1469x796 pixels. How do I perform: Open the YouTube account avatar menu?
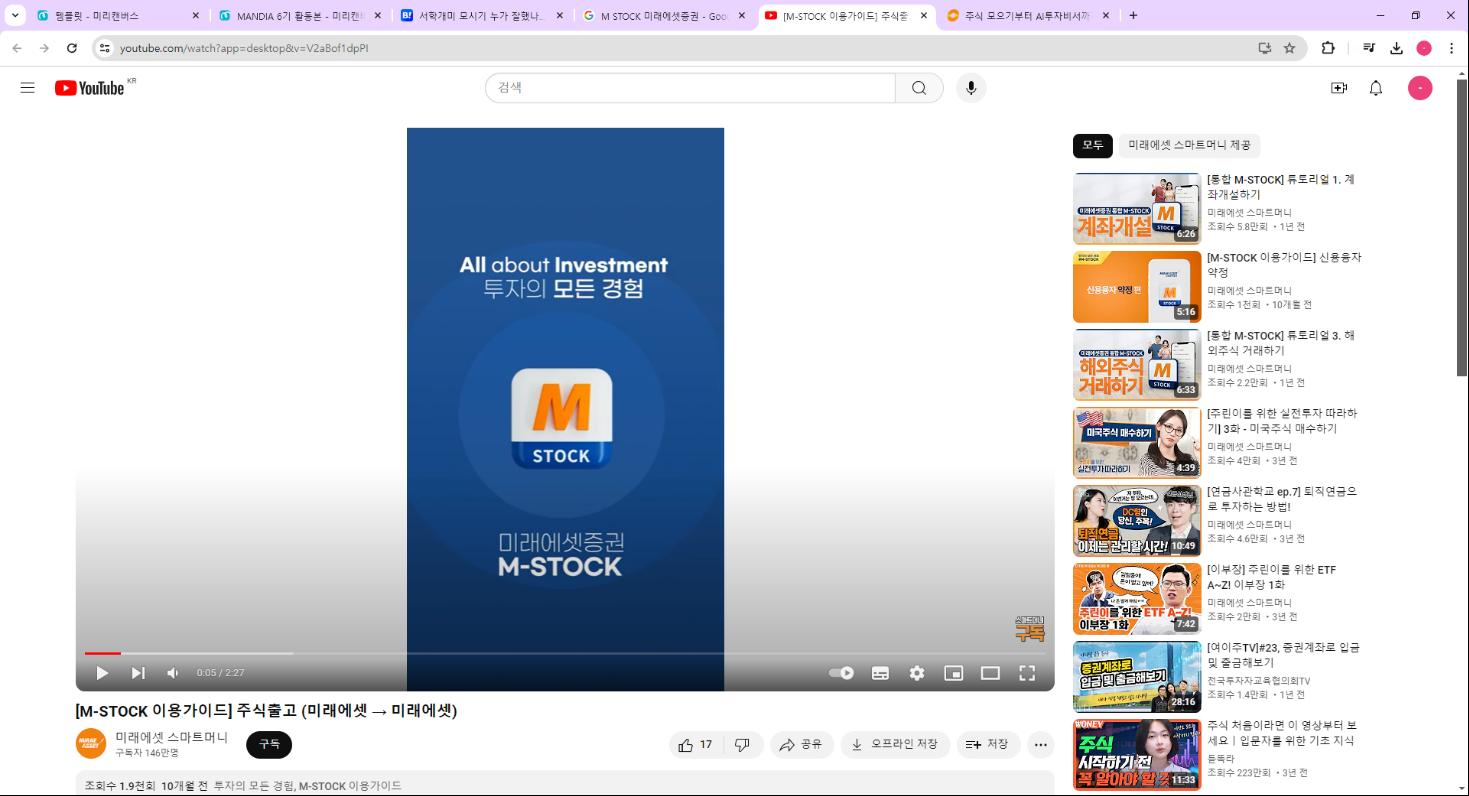[x=1420, y=88]
